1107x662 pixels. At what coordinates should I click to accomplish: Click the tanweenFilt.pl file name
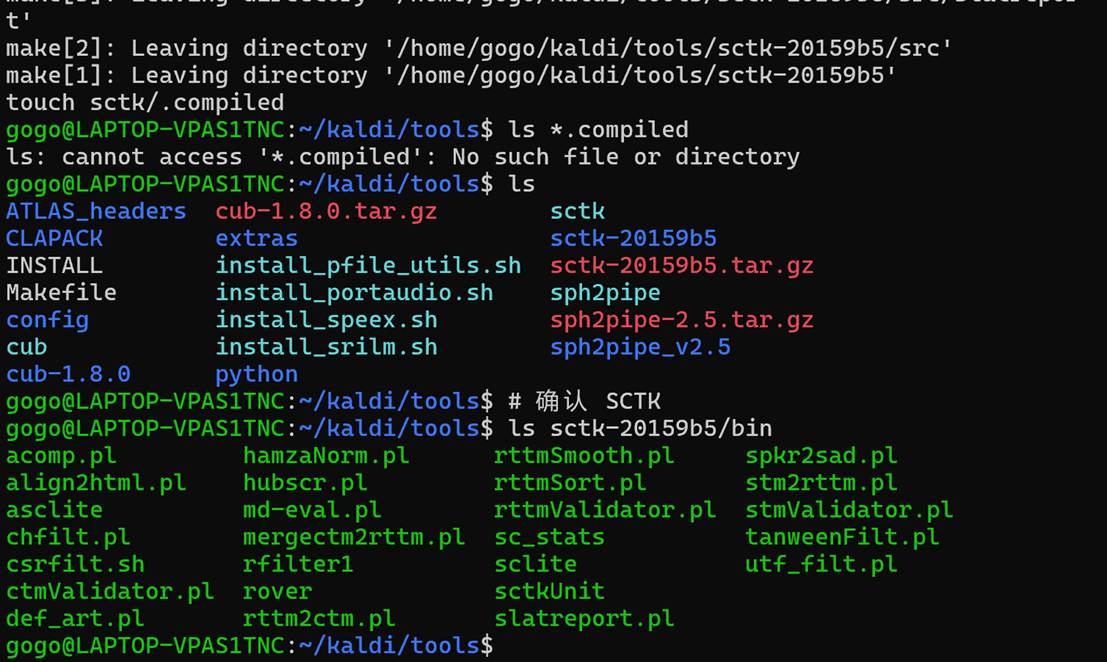tap(842, 537)
